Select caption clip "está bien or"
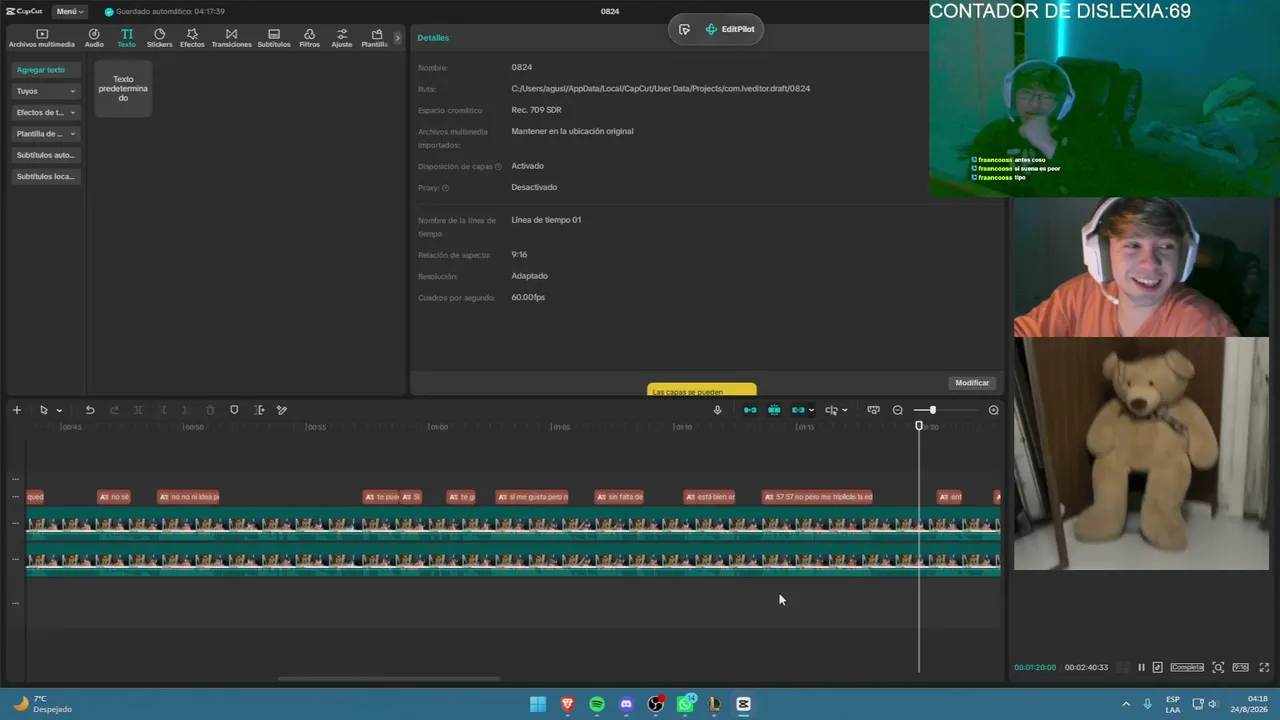Screen dimensions: 1280x720 (x=710, y=497)
